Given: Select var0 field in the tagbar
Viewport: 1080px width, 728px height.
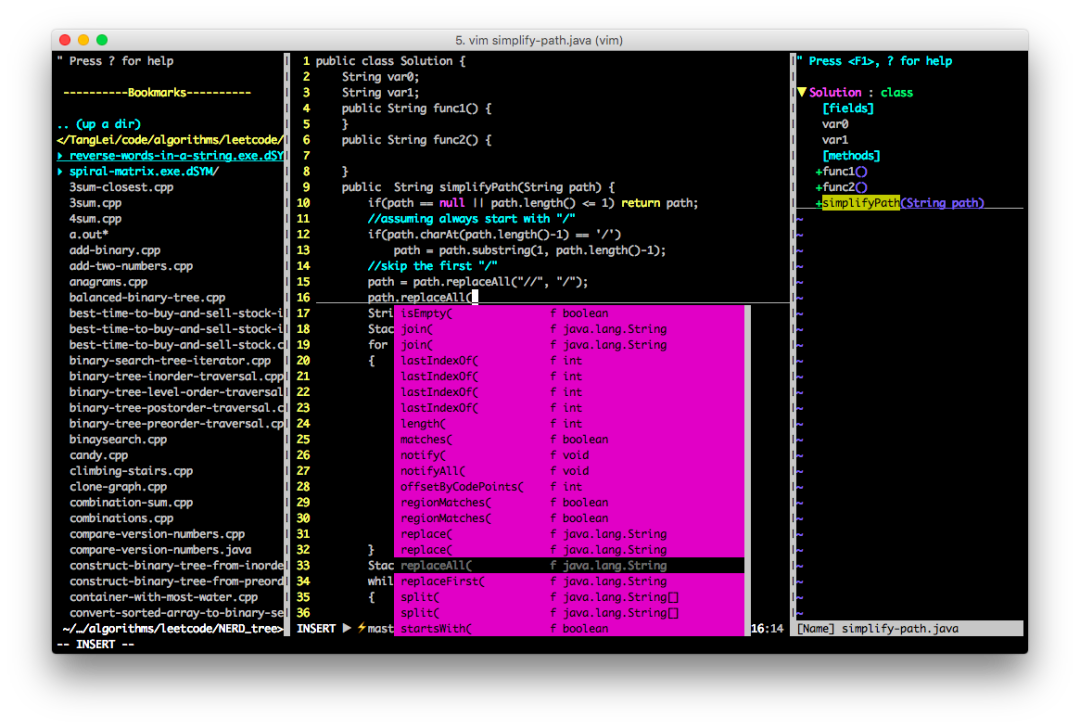Looking at the screenshot, I should coord(835,125).
